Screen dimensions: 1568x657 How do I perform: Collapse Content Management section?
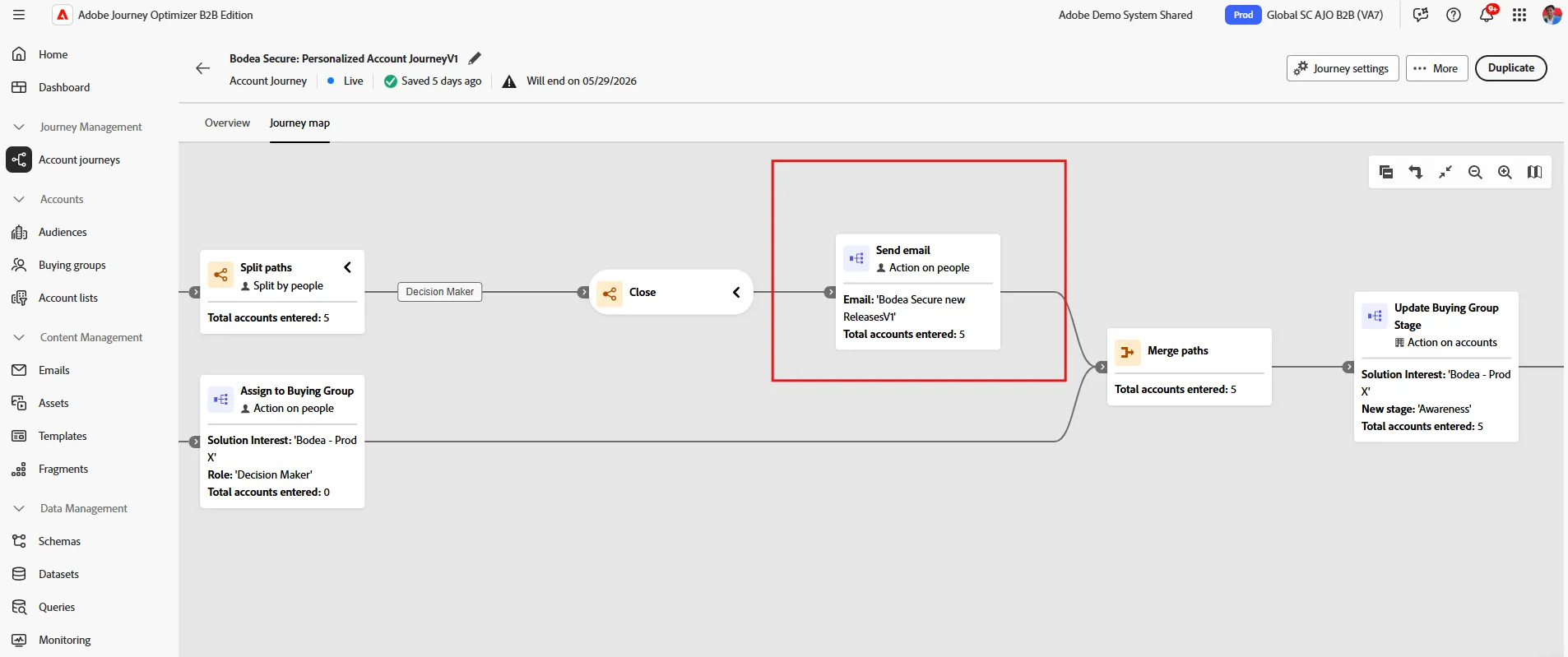pos(19,337)
